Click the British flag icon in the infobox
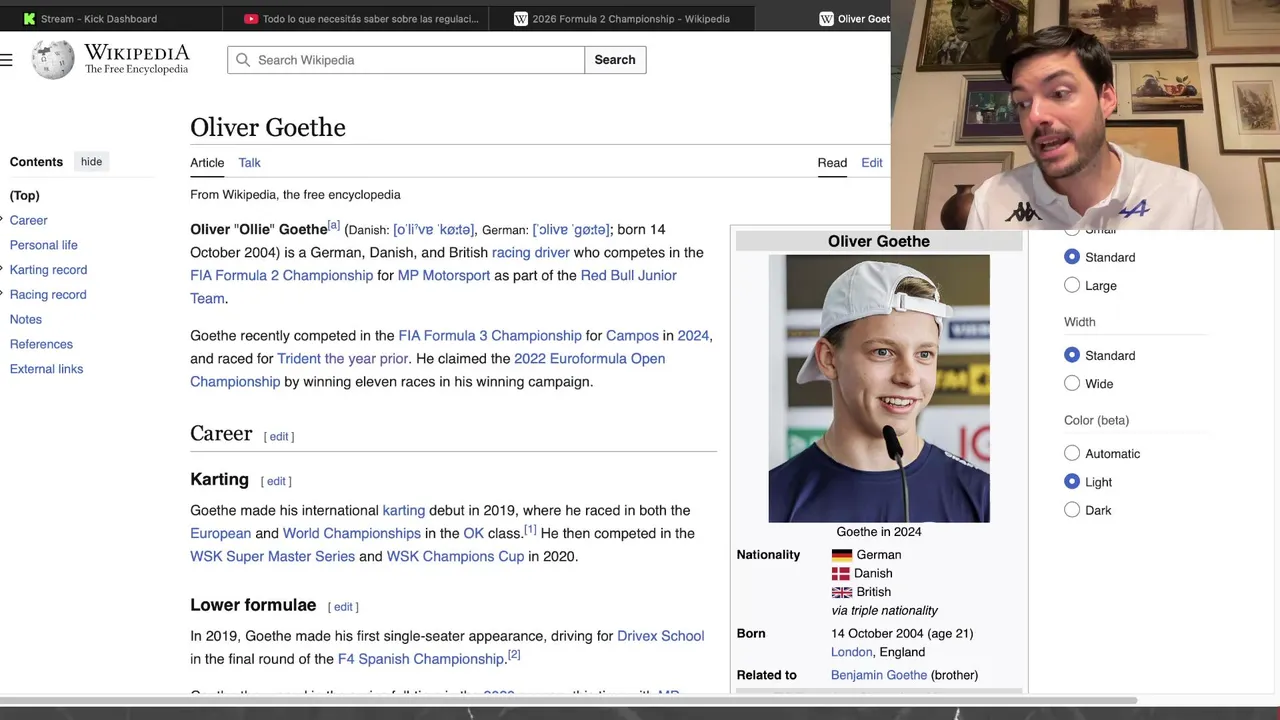1280x720 pixels. [842, 592]
